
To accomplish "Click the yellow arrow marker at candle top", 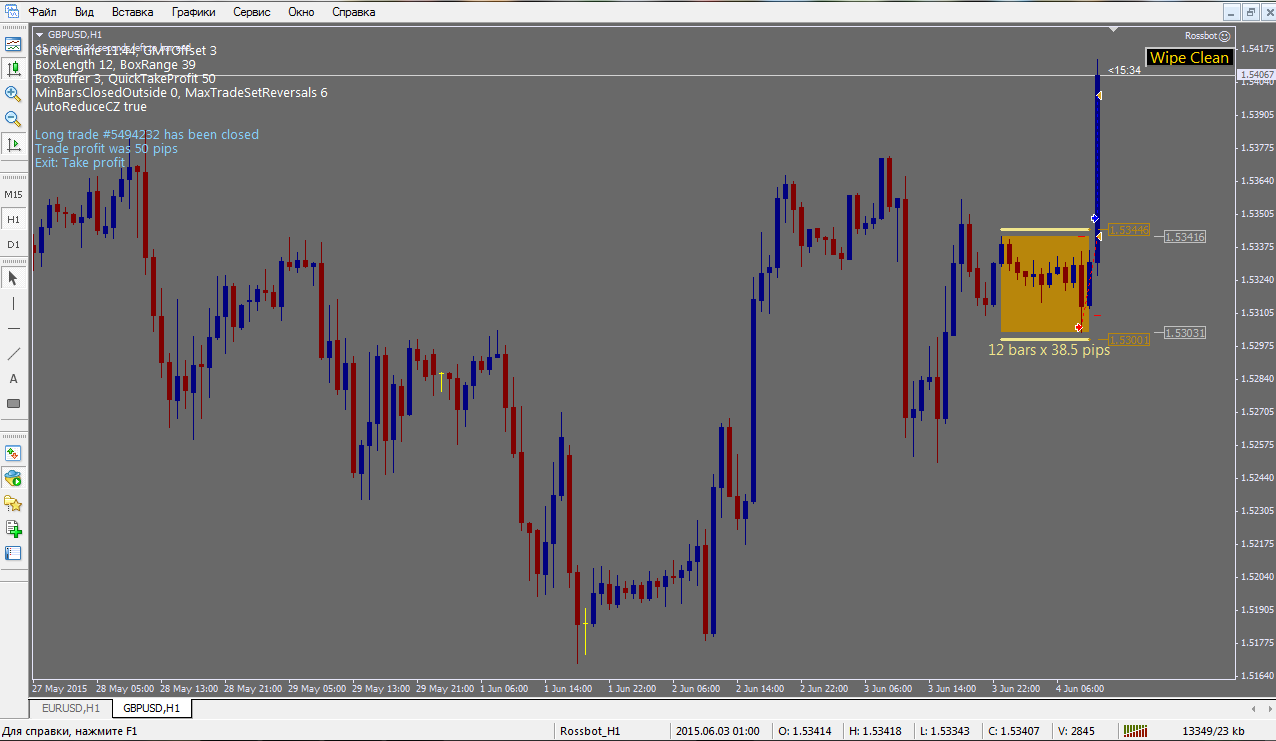I will (x=1099, y=95).
